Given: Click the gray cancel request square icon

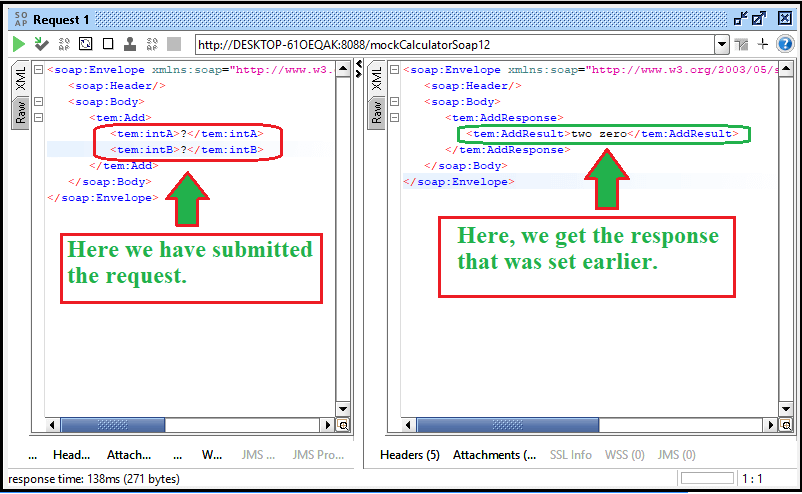Looking at the screenshot, I should (174, 44).
